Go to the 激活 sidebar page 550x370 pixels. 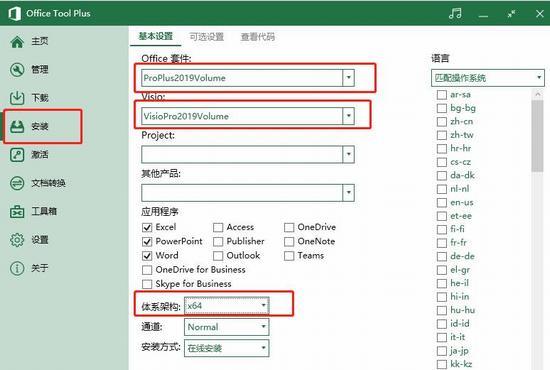coord(40,155)
